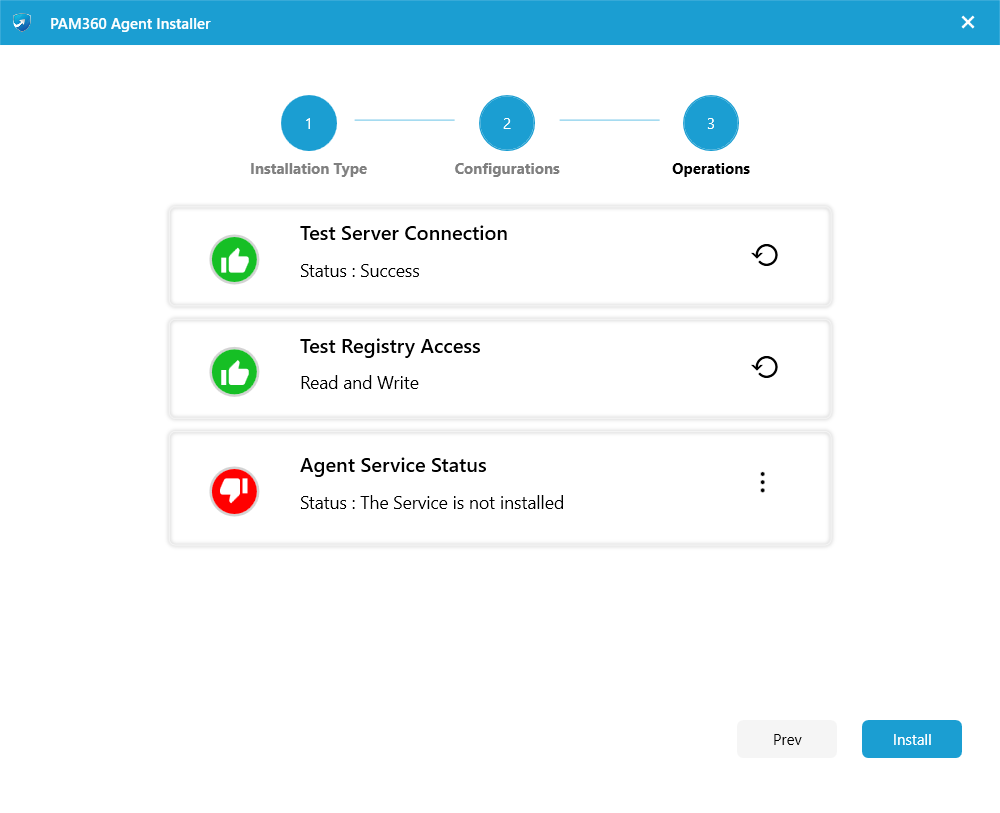This screenshot has width=1000, height=813.
Task: Go to step 1 circle
Action: 309,123
